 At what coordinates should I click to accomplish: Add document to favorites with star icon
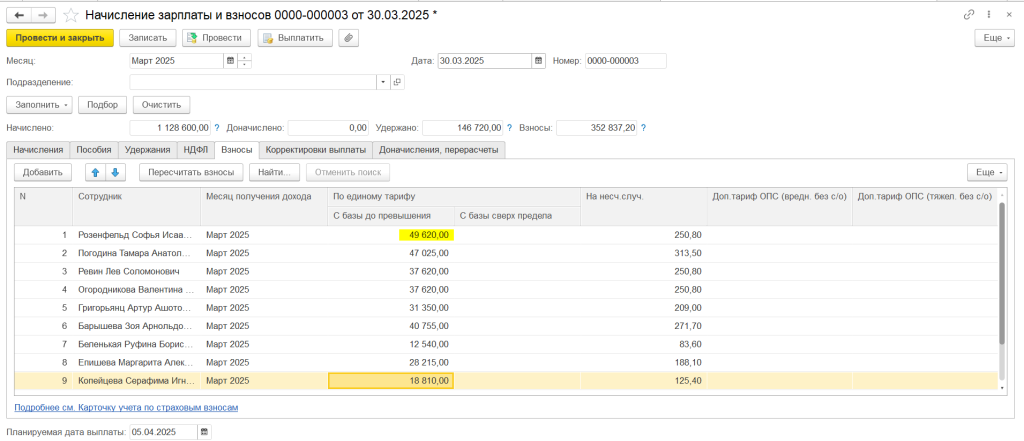70,15
